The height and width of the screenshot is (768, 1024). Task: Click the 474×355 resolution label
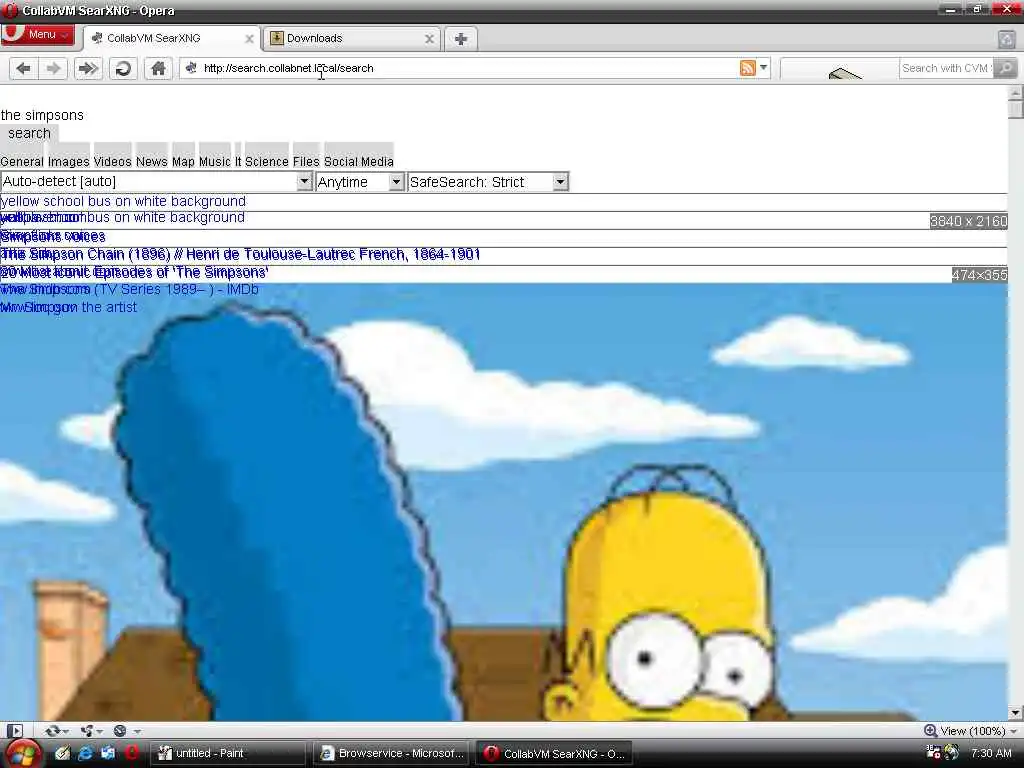click(980, 275)
